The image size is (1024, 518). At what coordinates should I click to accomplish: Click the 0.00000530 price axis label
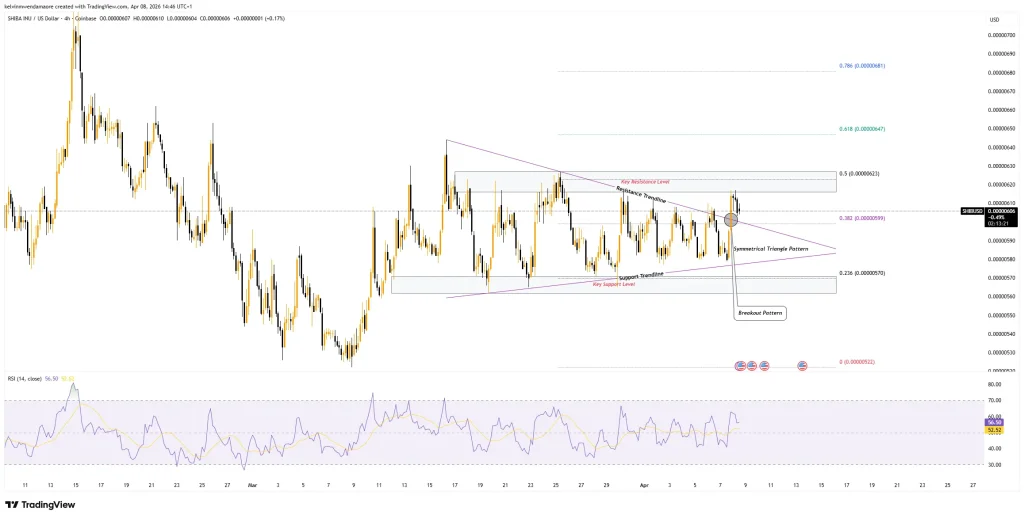coord(1001,353)
